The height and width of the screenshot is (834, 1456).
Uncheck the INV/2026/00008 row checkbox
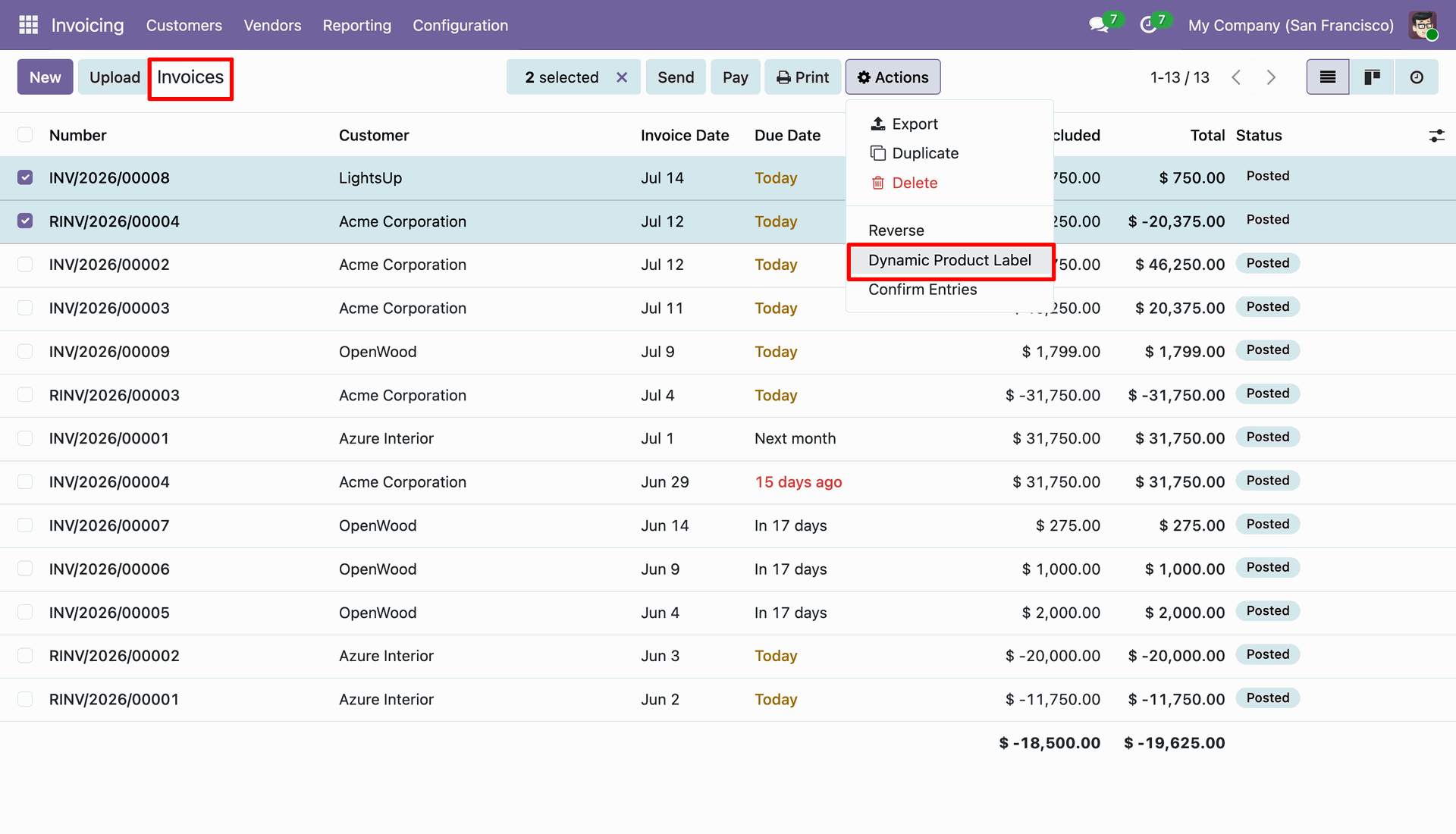(25, 177)
